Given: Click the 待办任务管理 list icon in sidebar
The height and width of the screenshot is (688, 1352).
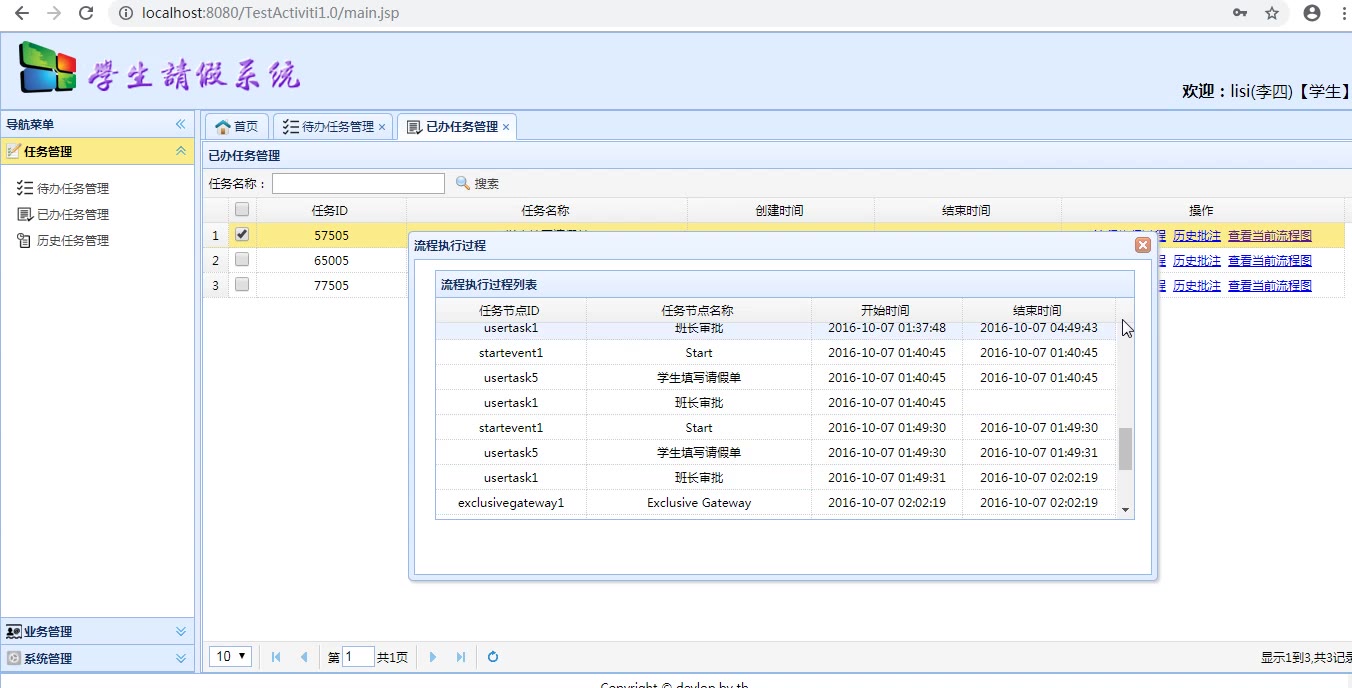Looking at the screenshot, I should tap(25, 188).
